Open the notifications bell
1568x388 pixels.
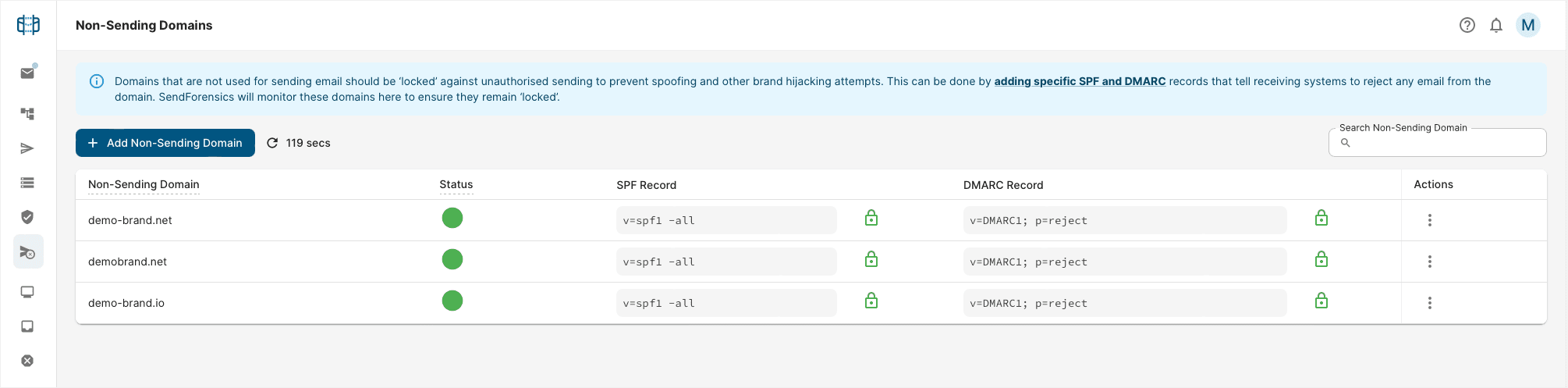pos(1496,25)
